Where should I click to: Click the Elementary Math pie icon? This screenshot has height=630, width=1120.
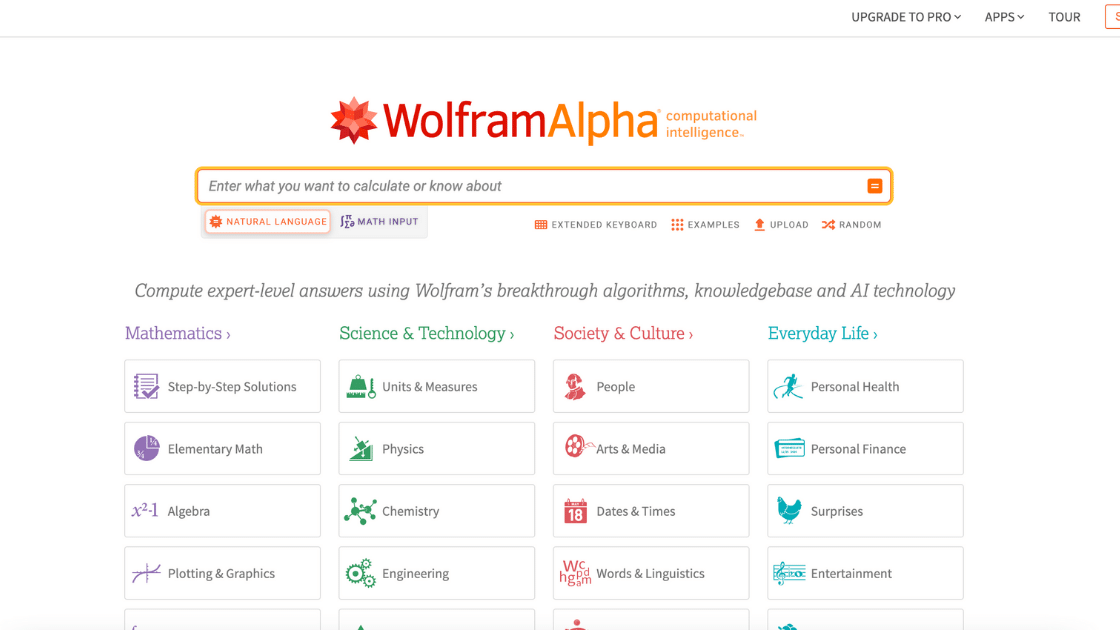[146, 449]
